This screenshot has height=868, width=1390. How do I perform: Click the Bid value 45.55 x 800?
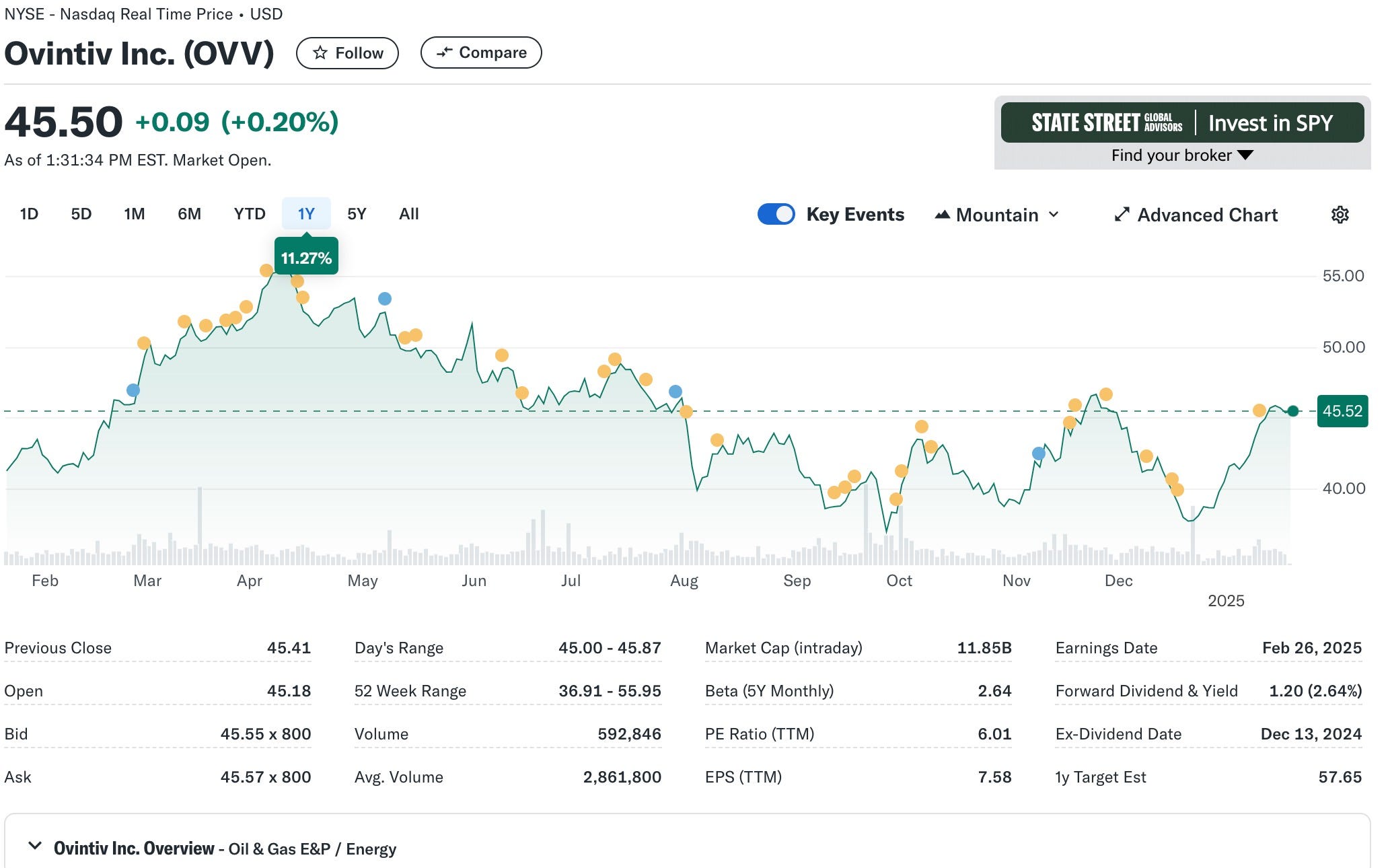tap(266, 734)
